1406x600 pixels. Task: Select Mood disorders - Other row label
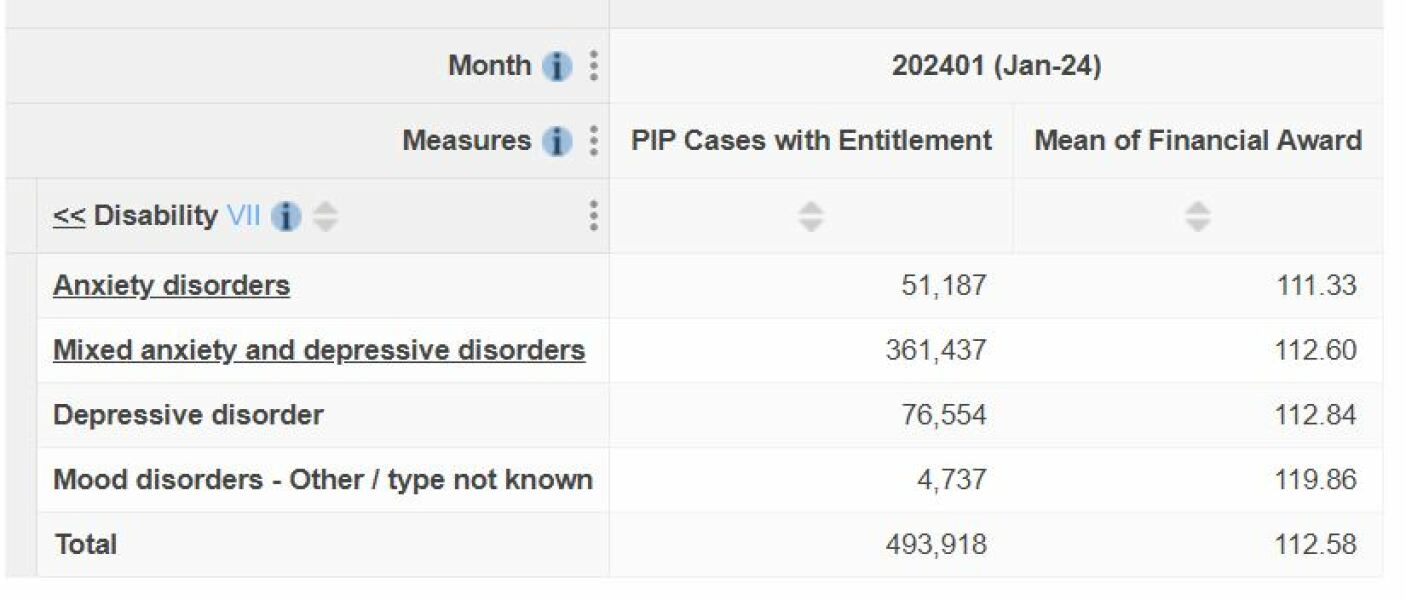[322, 480]
